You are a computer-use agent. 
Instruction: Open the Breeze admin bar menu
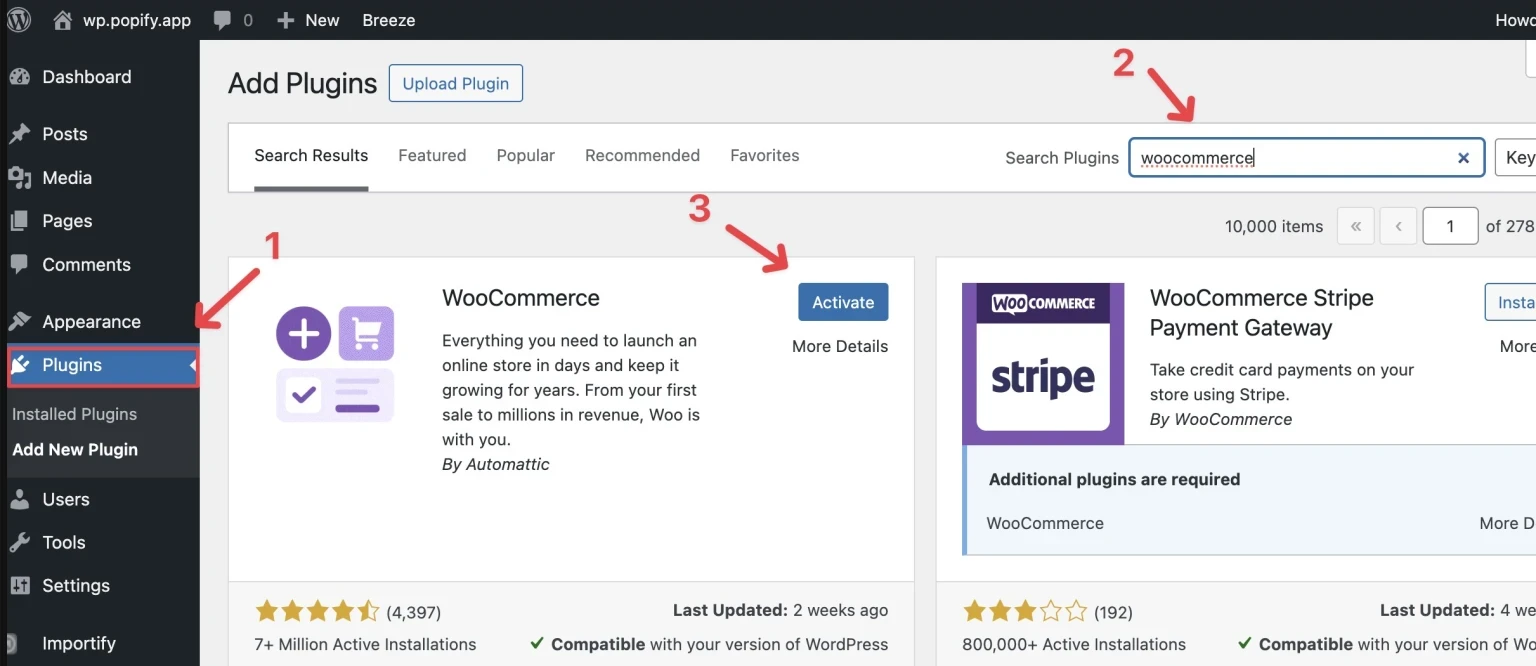389,20
